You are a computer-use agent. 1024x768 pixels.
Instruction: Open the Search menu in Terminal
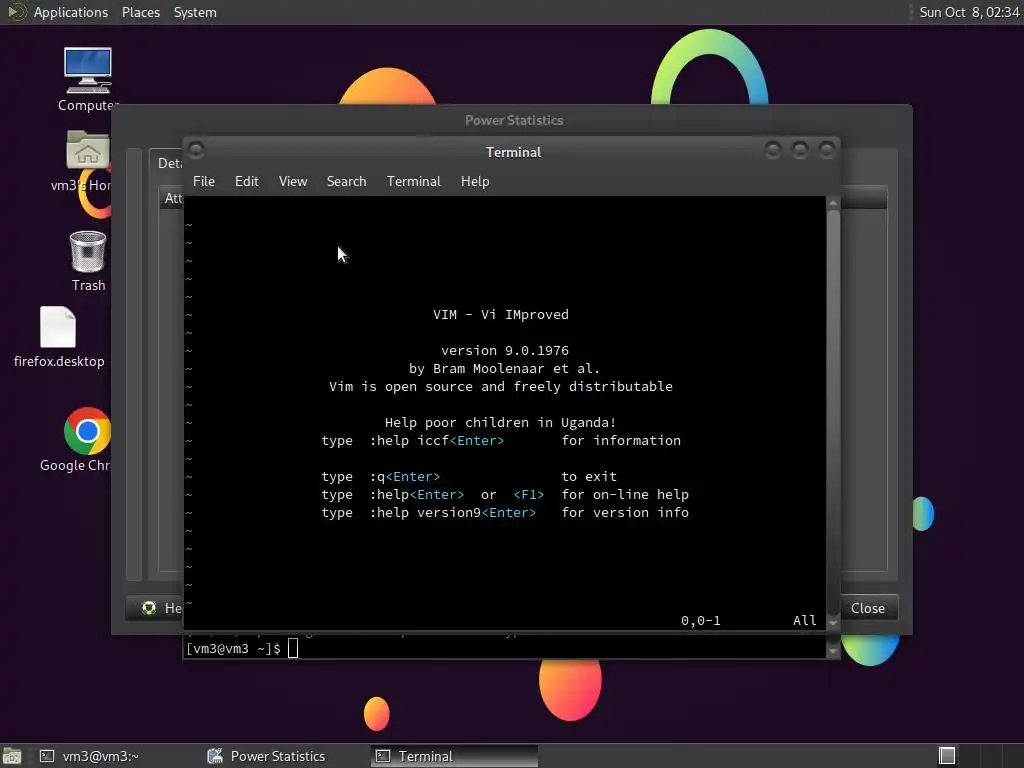(x=346, y=182)
